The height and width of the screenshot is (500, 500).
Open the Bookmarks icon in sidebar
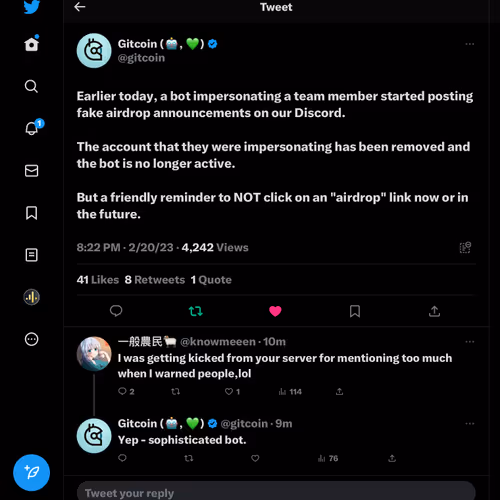click(x=31, y=213)
